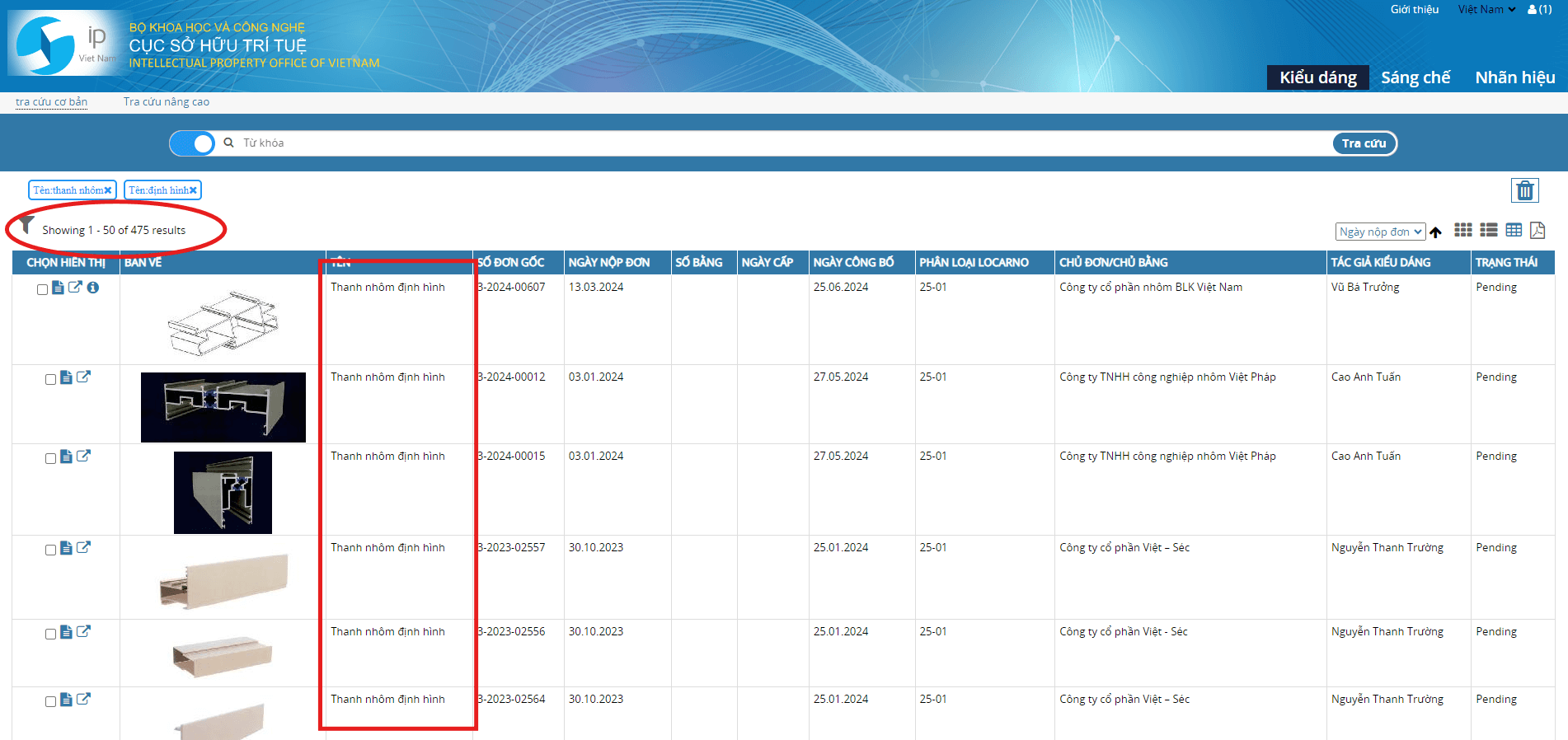This screenshot has height=740, width=1568.
Task: Open the 'Ngày nộp đơn' sort dropdown
Action: click(x=1379, y=232)
